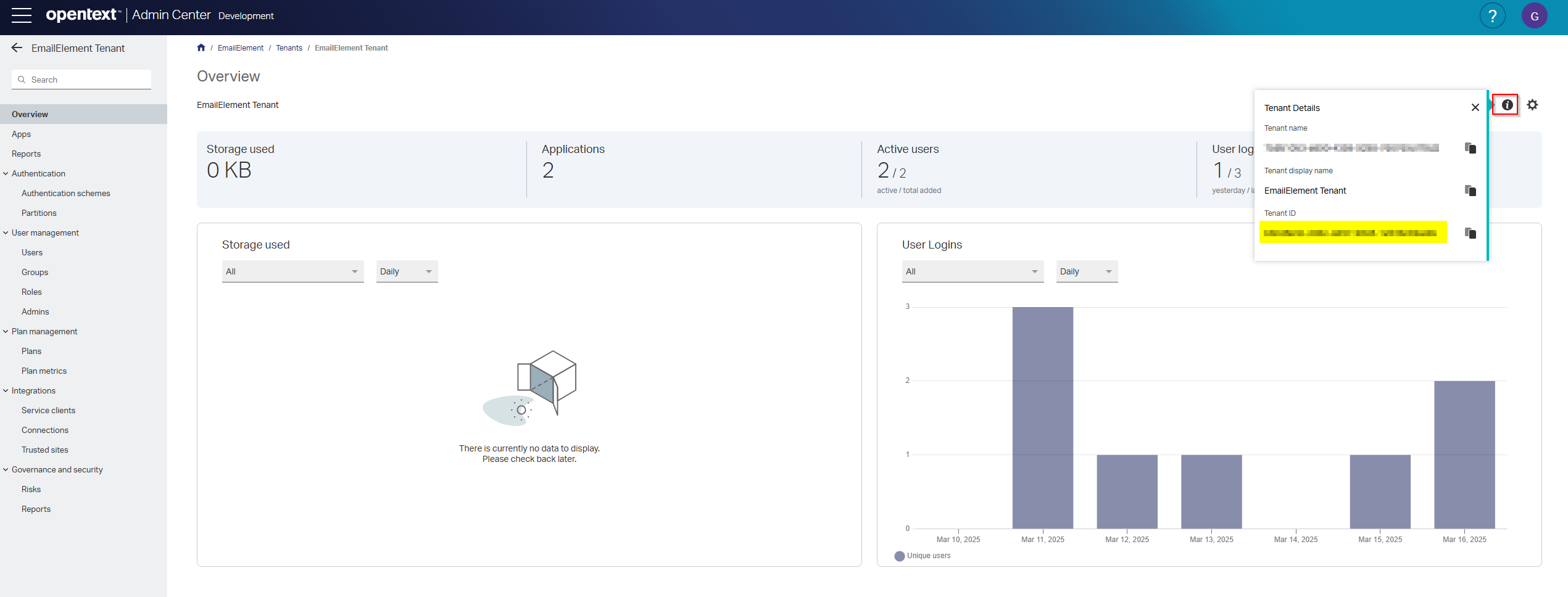This screenshot has width=1568, height=597.
Task: Open the hamburger navigation menu
Action: (21, 15)
